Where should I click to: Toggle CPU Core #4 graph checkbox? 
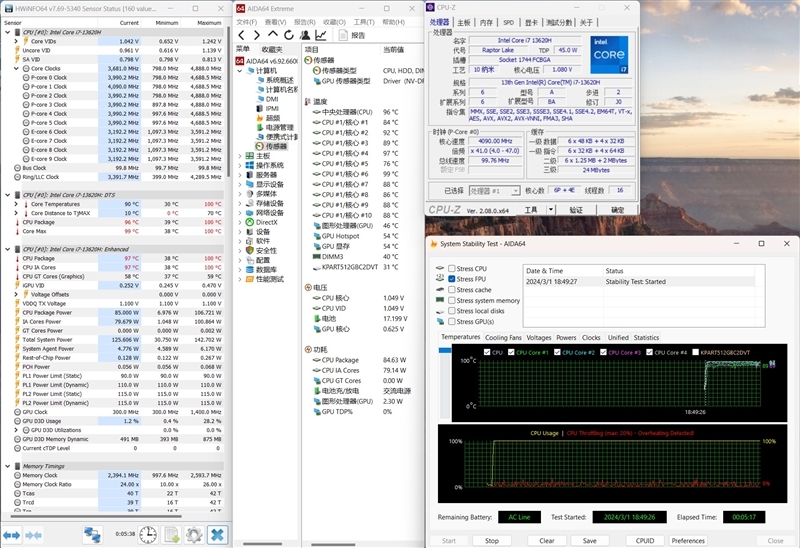649,352
